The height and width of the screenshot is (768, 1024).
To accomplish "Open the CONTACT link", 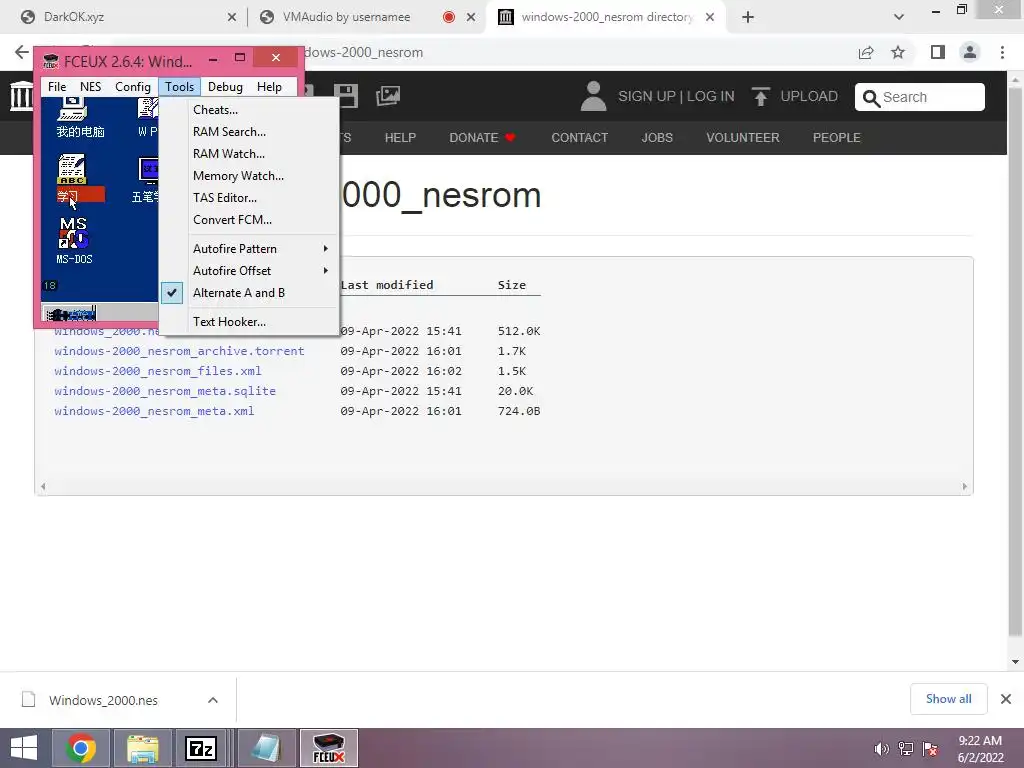I will coord(579,138).
